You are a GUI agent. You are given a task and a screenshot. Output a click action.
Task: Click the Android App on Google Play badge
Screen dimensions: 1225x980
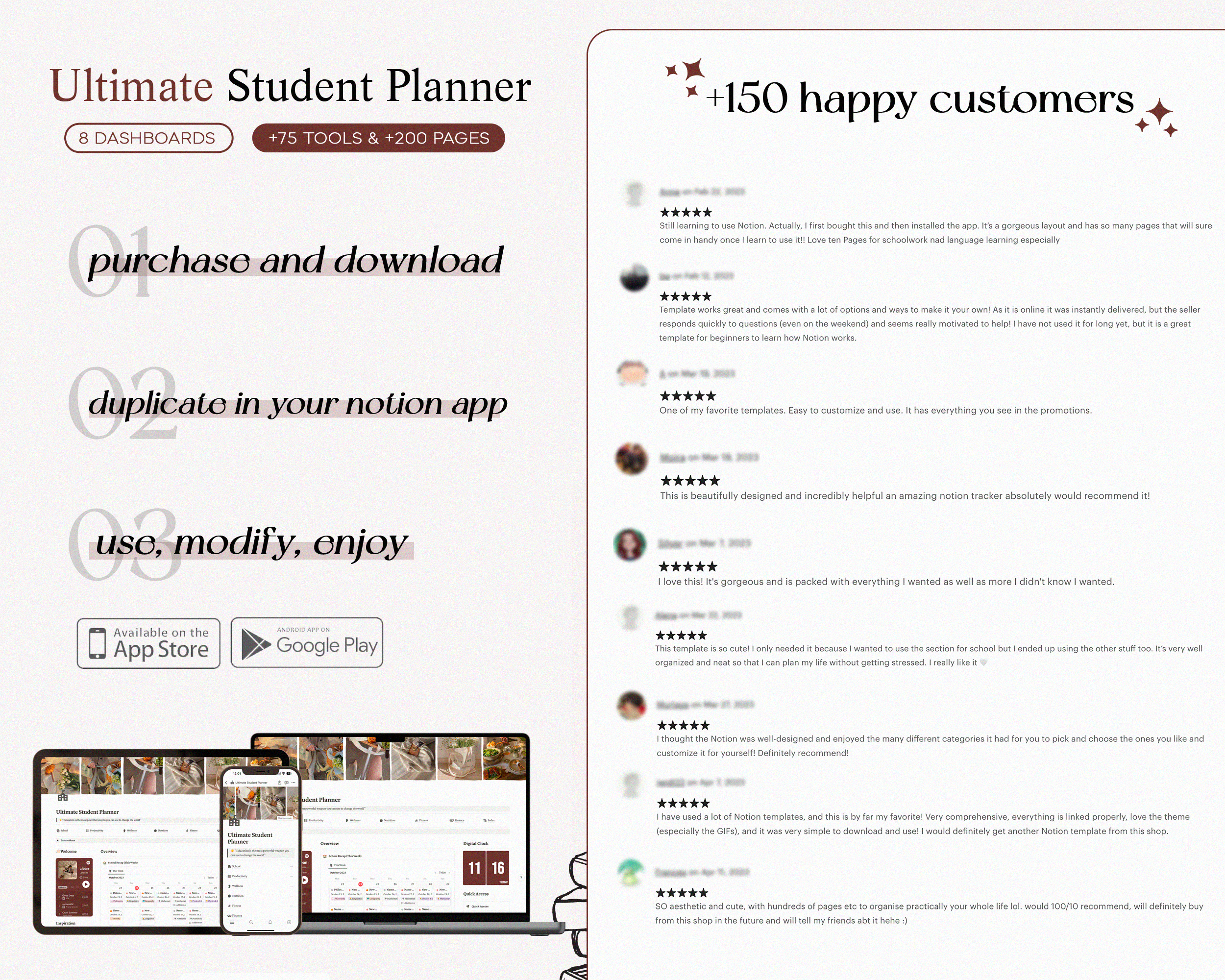(x=307, y=642)
